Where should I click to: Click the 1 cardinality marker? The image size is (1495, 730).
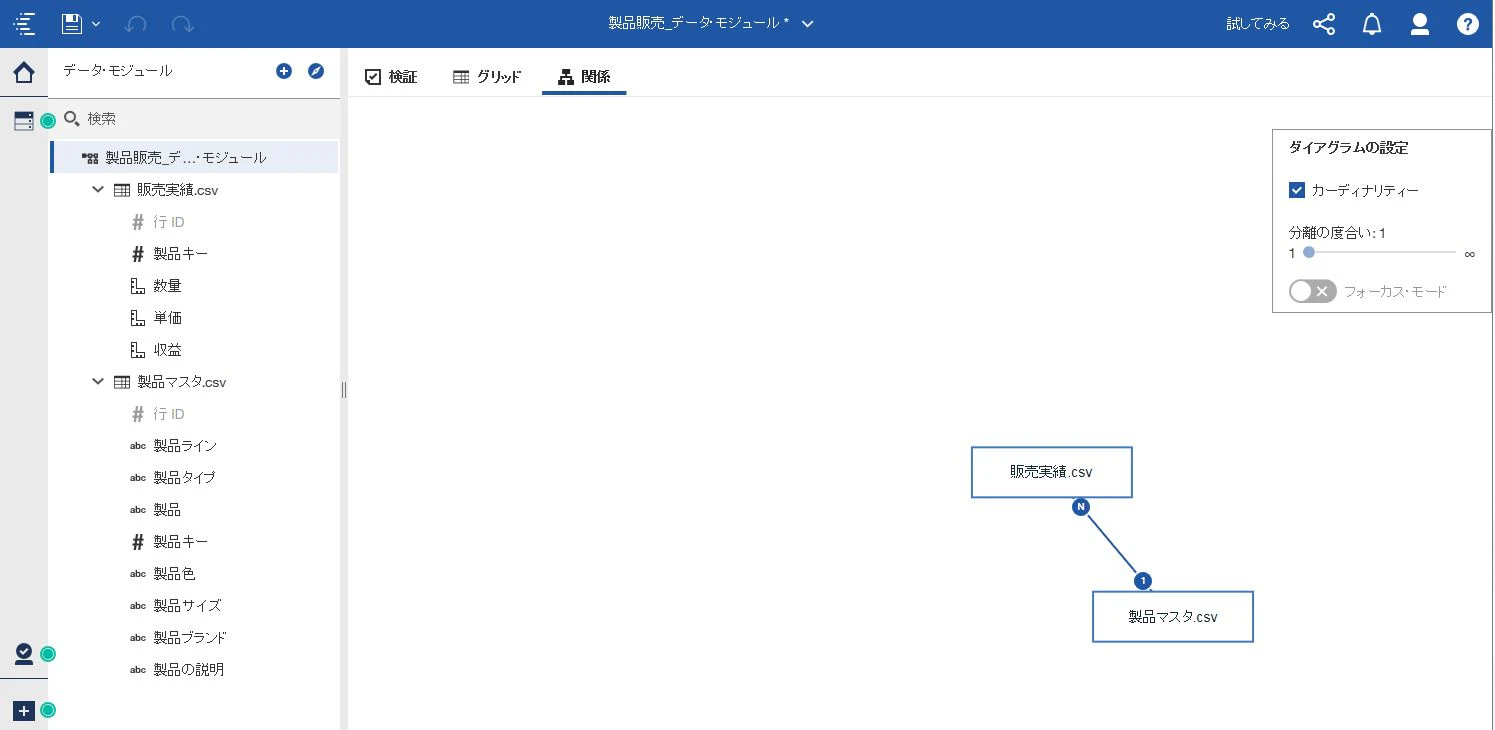[1143, 581]
